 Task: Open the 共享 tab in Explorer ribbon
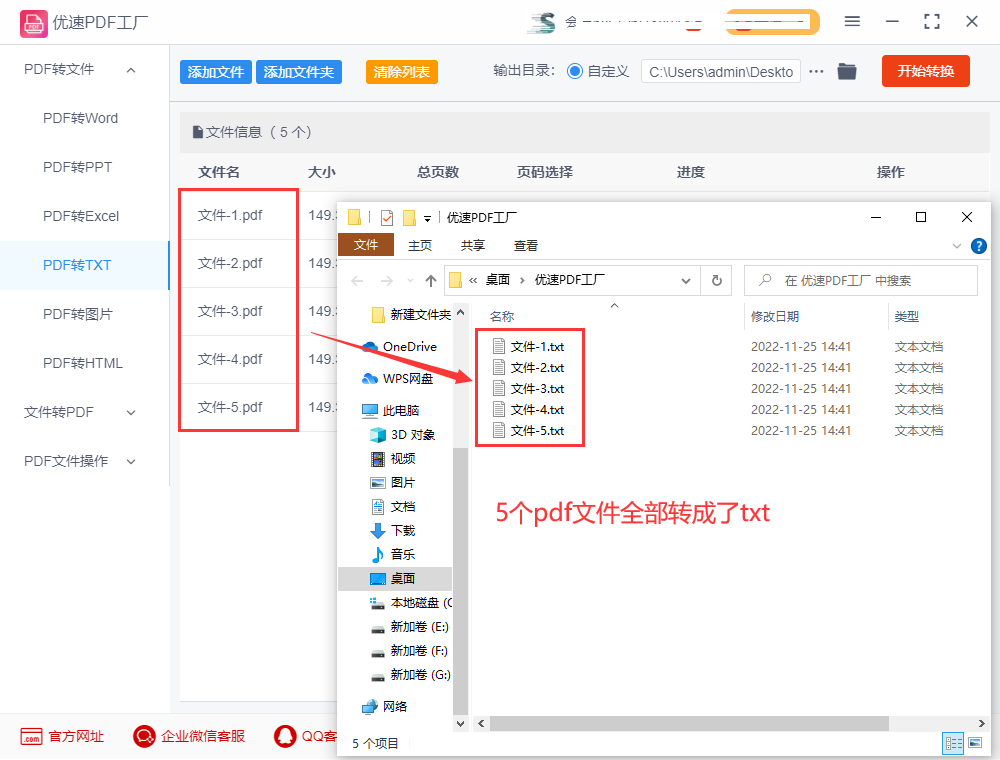(473, 245)
